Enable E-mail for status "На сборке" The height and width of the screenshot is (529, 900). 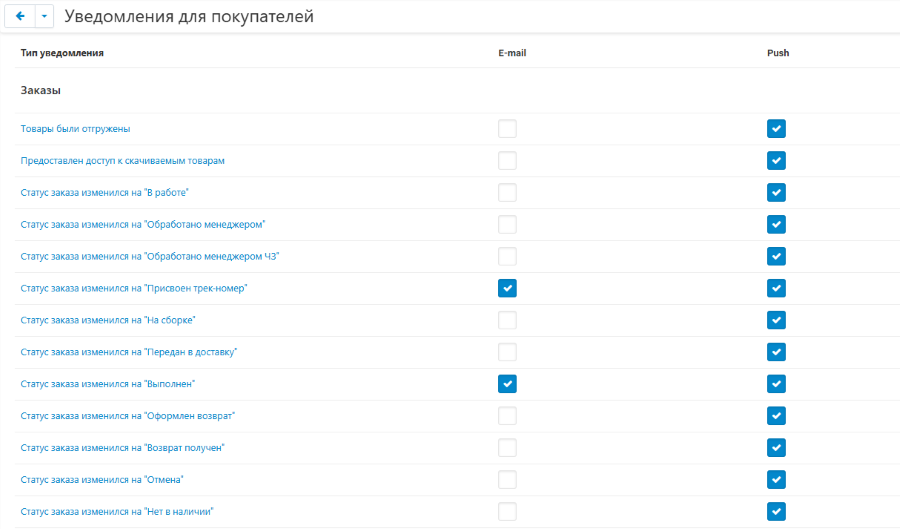[507, 320]
